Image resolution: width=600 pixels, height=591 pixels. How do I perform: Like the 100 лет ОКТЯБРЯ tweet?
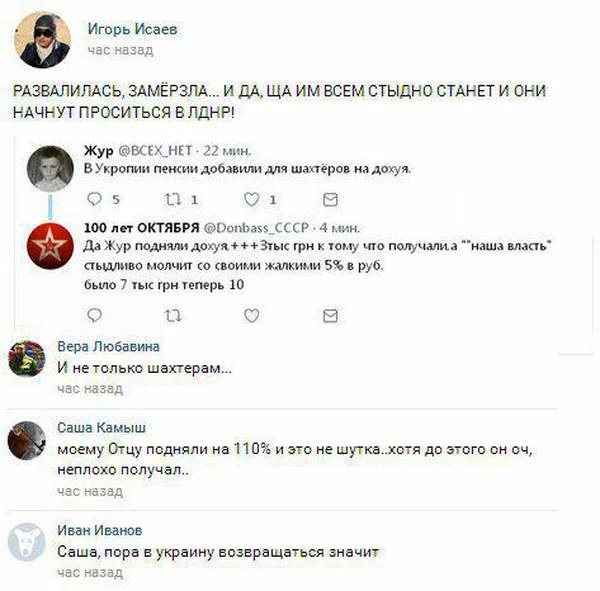251,315
